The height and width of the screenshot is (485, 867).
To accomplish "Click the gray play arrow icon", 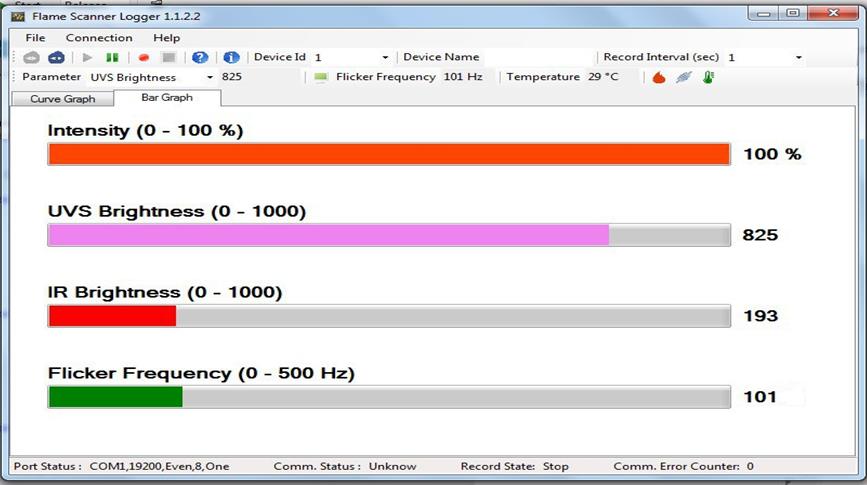I will (87, 58).
